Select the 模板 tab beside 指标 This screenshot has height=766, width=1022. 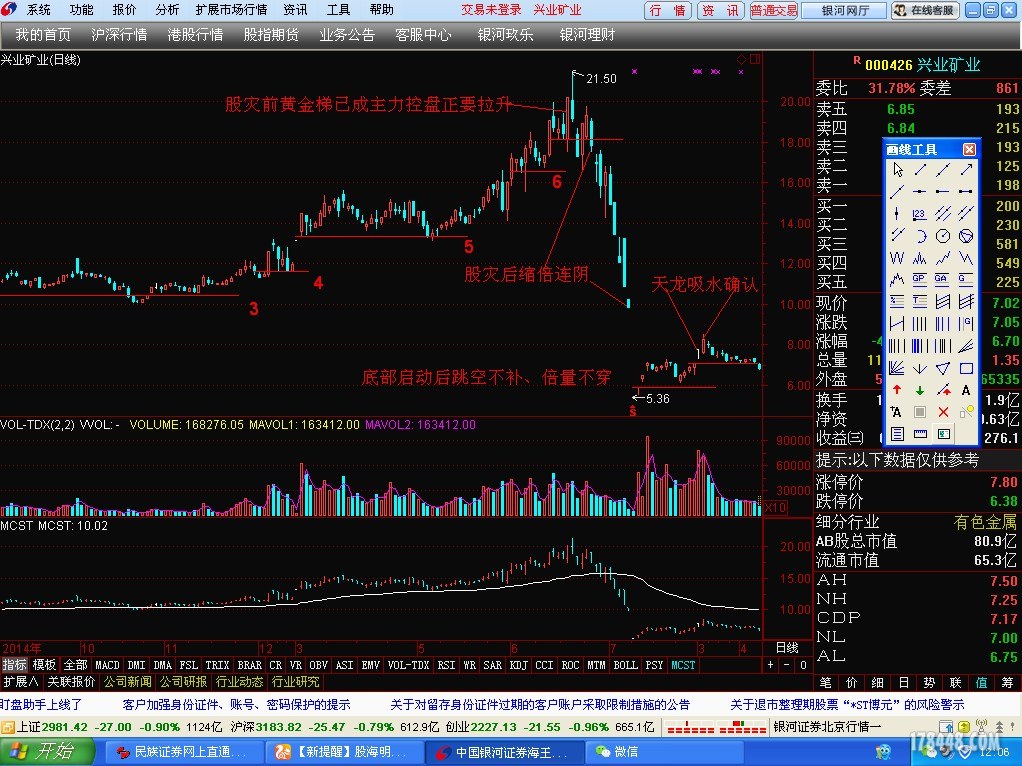click(x=45, y=665)
